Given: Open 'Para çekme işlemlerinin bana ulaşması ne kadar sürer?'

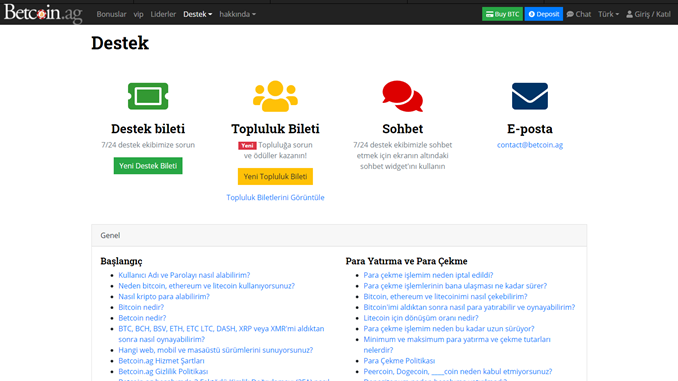Looking at the screenshot, I should 455,286.
